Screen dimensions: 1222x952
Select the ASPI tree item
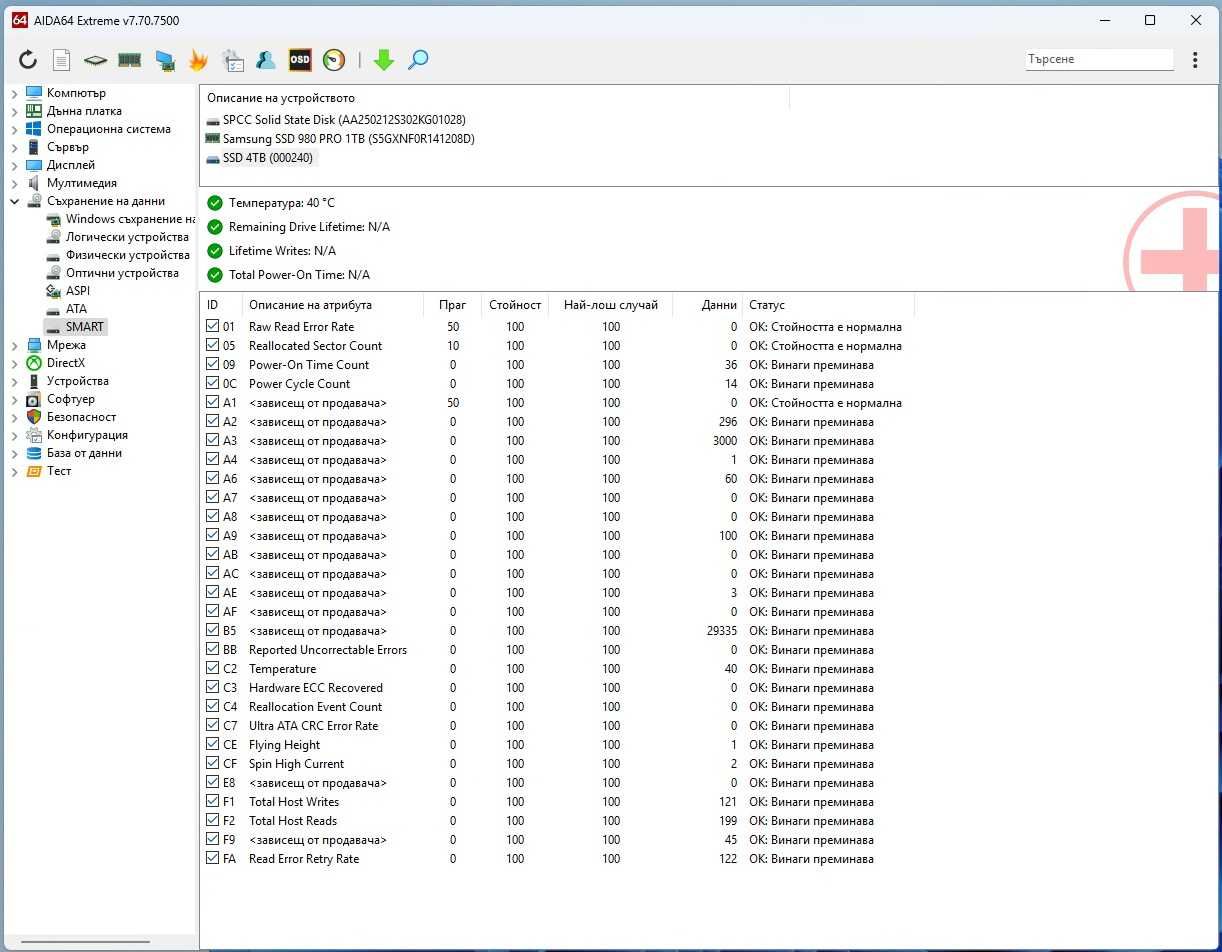tap(78, 291)
